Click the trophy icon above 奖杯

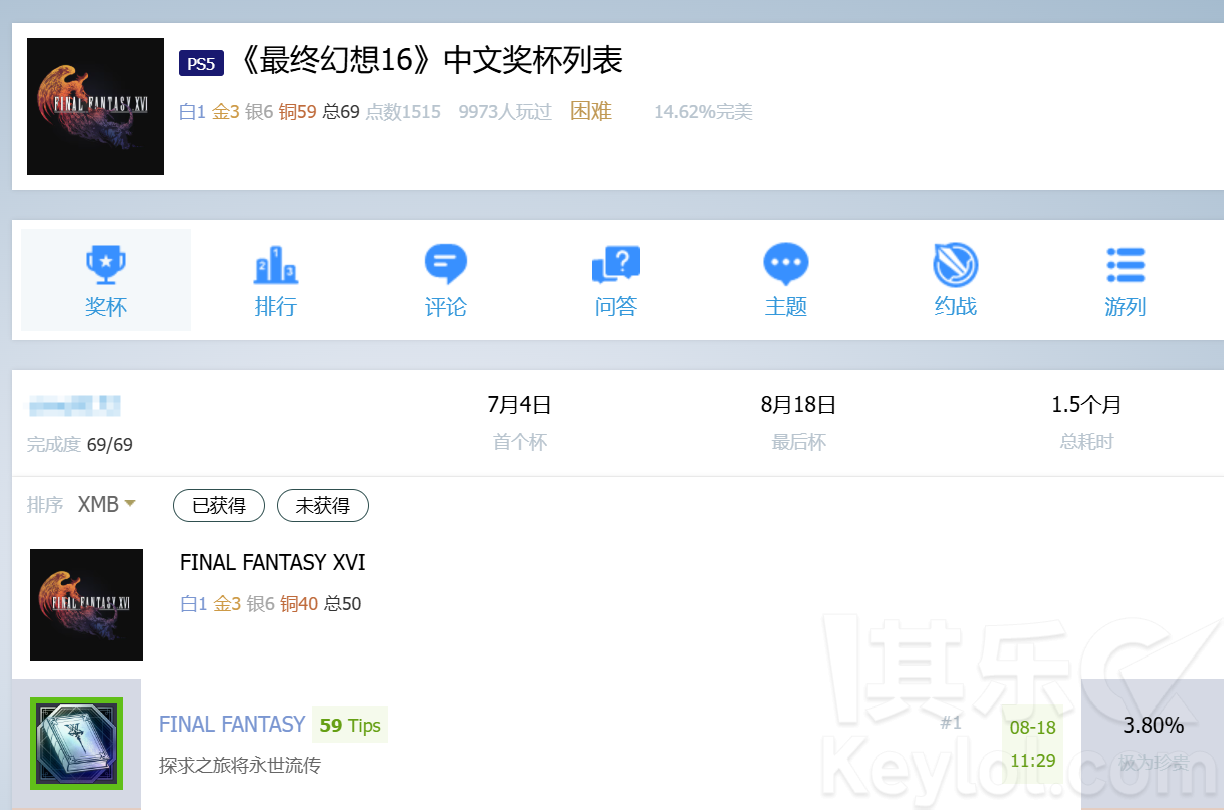(x=106, y=265)
